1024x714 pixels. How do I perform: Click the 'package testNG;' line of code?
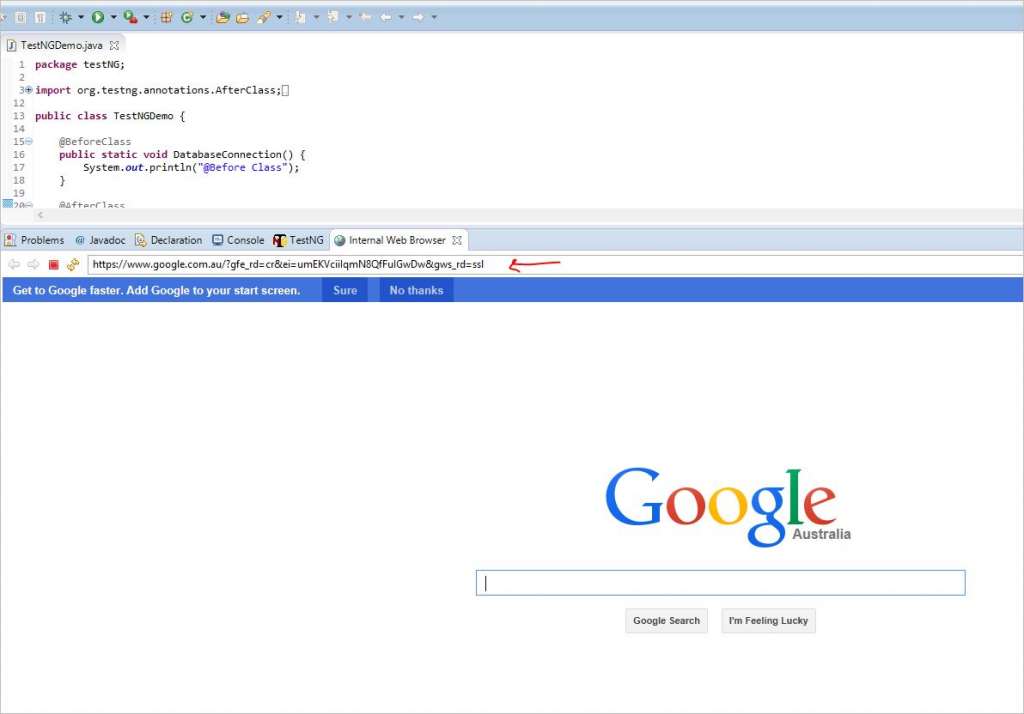tap(80, 65)
